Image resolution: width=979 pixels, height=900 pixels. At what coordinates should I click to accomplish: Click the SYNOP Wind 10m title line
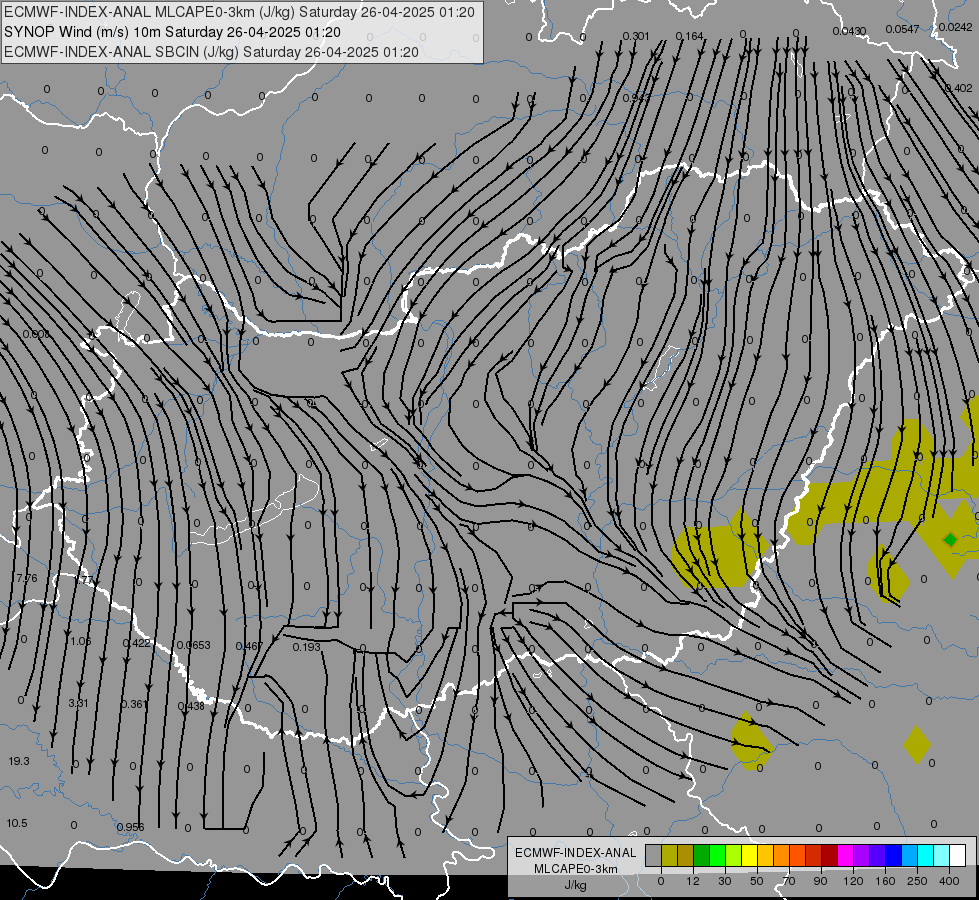tap(172, 32)
